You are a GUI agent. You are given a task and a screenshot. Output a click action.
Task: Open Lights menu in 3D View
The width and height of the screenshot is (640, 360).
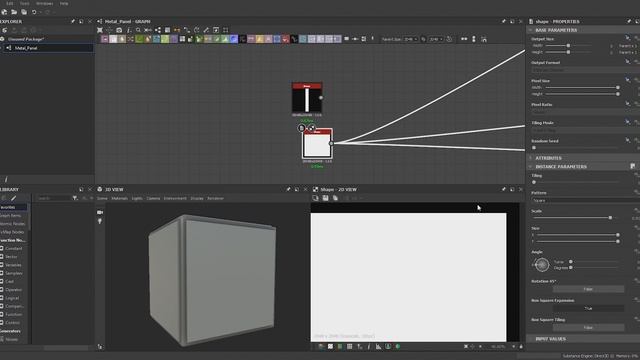137,198
